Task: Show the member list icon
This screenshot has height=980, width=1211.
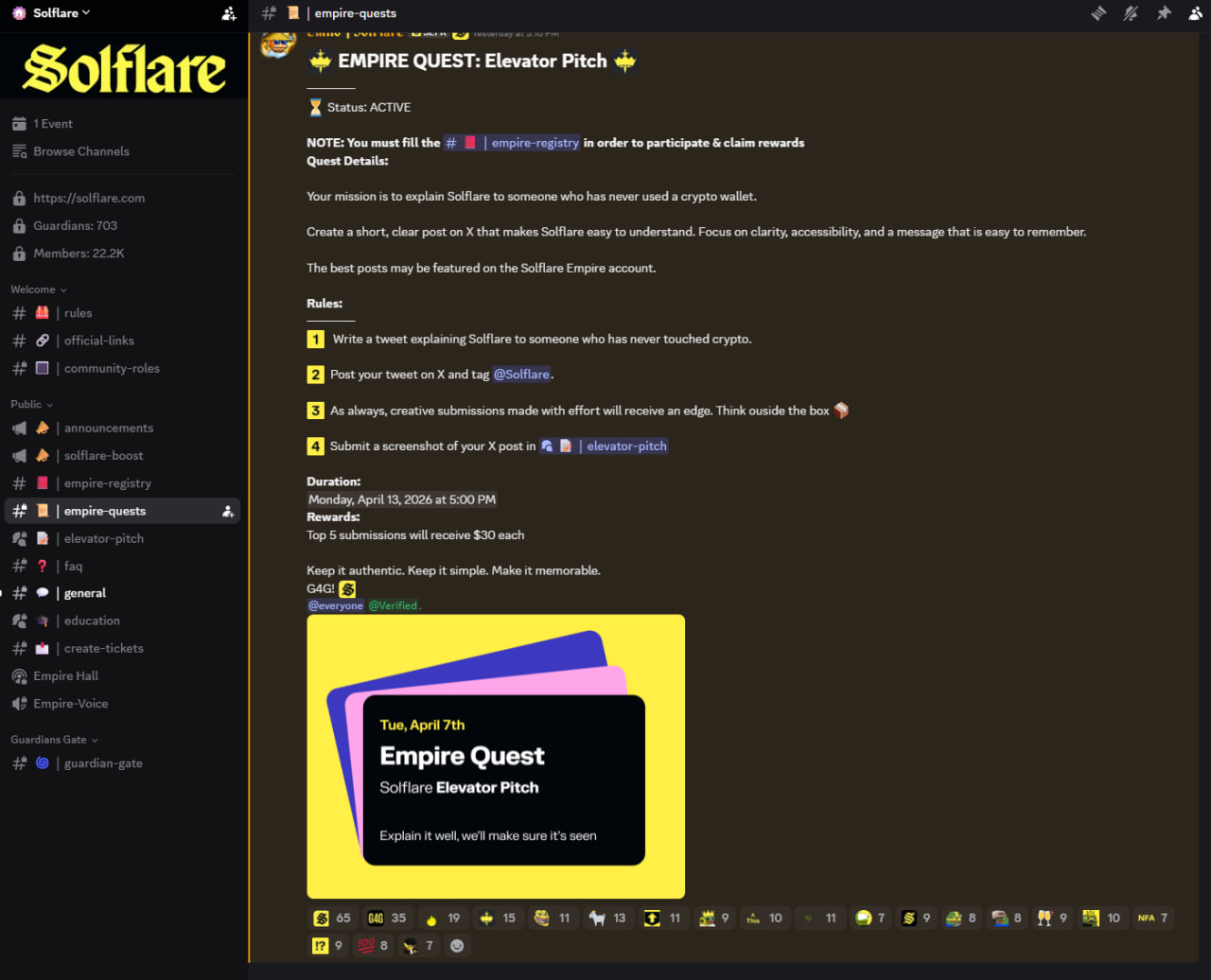Action: tap(1195, 13)
